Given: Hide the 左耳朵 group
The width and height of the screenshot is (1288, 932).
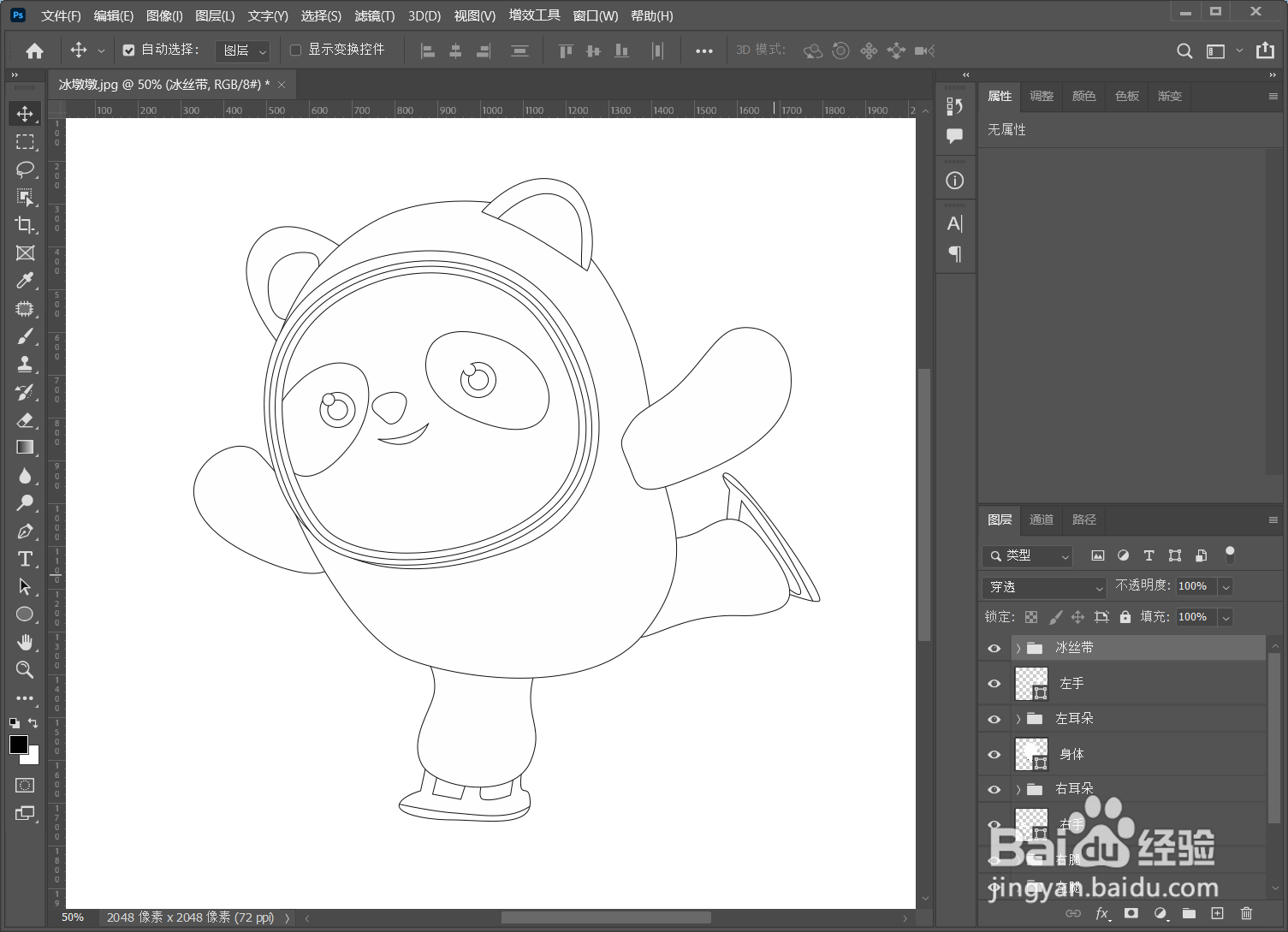Looking at the screenshot, I should [994, 720].
